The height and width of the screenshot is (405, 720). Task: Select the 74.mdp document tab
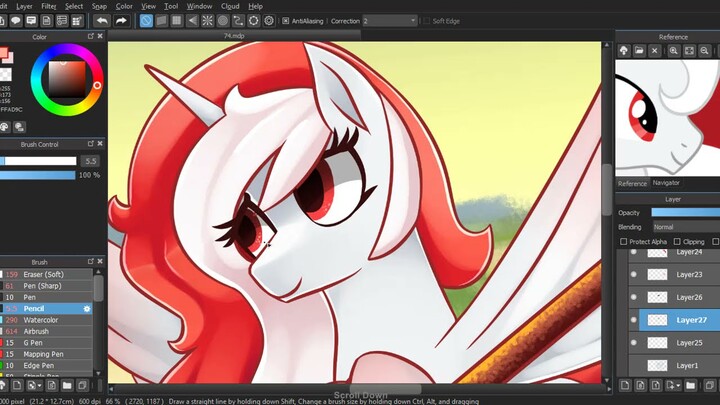[234, 36]
